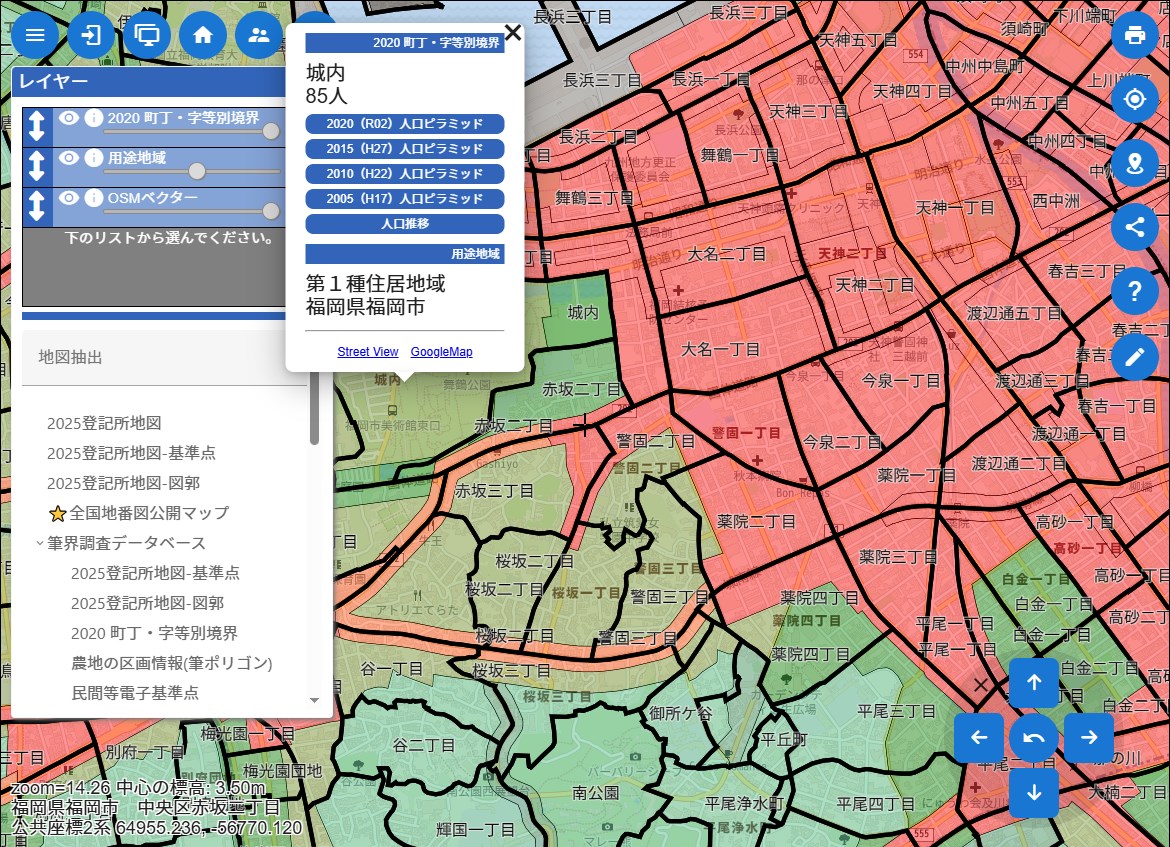Viewport: 1170px width, 847px height.
Task: Select 農地の区画情報(筆ポリゴン) list item
Action: click(172, 663)
